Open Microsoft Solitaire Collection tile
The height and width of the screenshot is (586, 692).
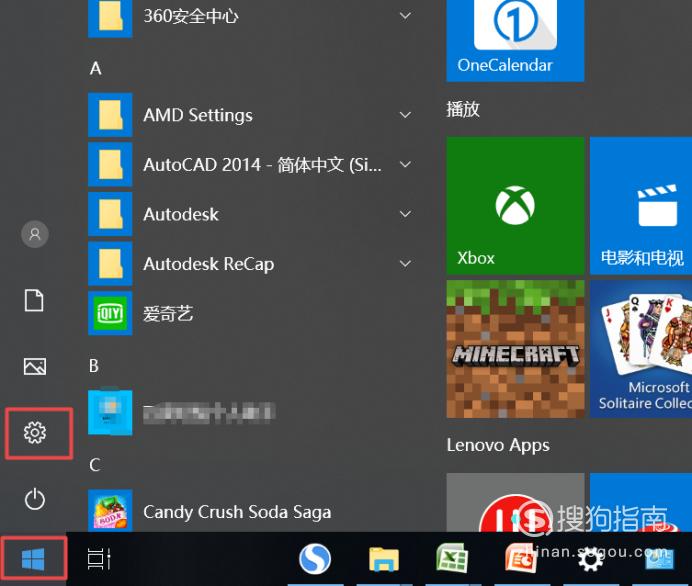pyautogui.click(x=641, y=349)
